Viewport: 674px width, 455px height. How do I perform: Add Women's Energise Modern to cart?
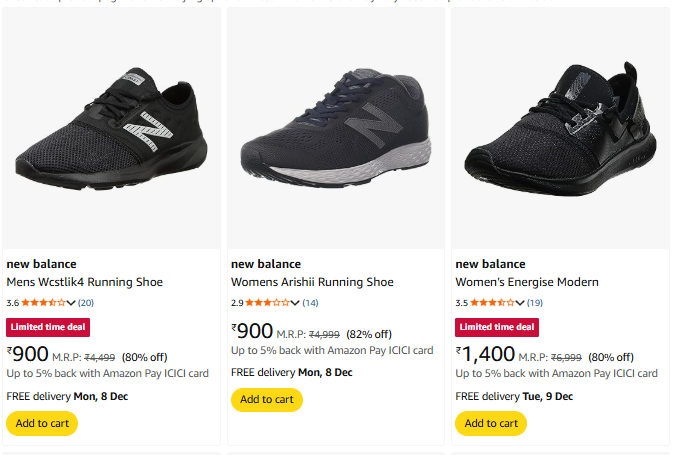point(490,423)
